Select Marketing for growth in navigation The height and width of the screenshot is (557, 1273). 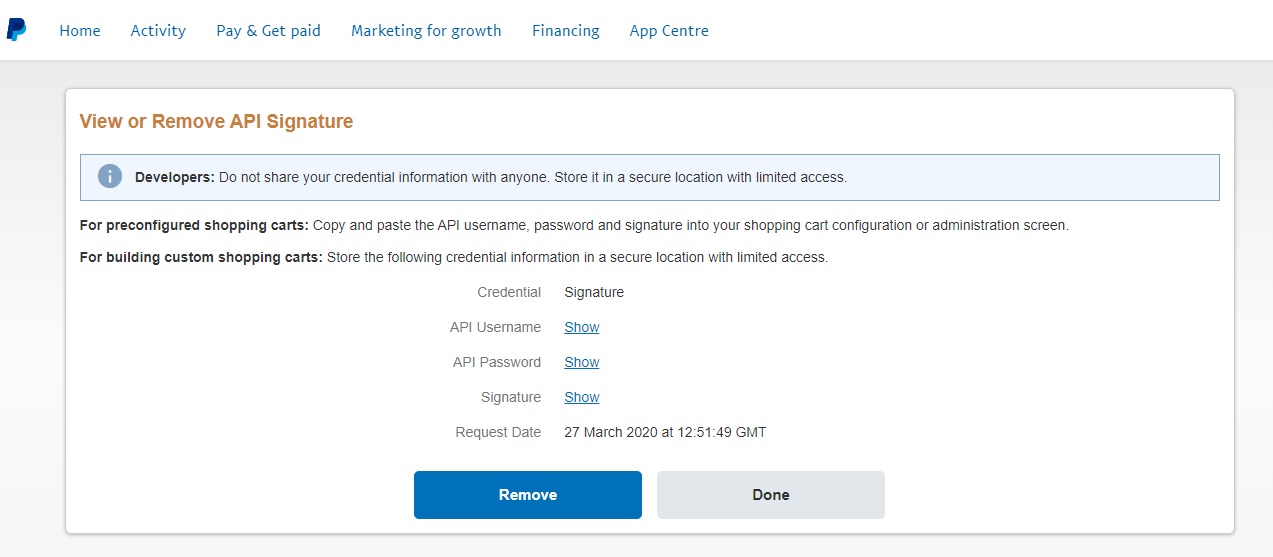(x=426, y=31)
